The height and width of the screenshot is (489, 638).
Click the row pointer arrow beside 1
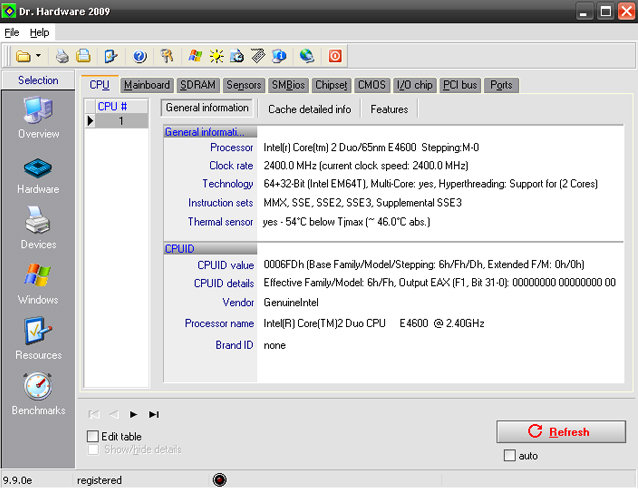pos(90,121)
